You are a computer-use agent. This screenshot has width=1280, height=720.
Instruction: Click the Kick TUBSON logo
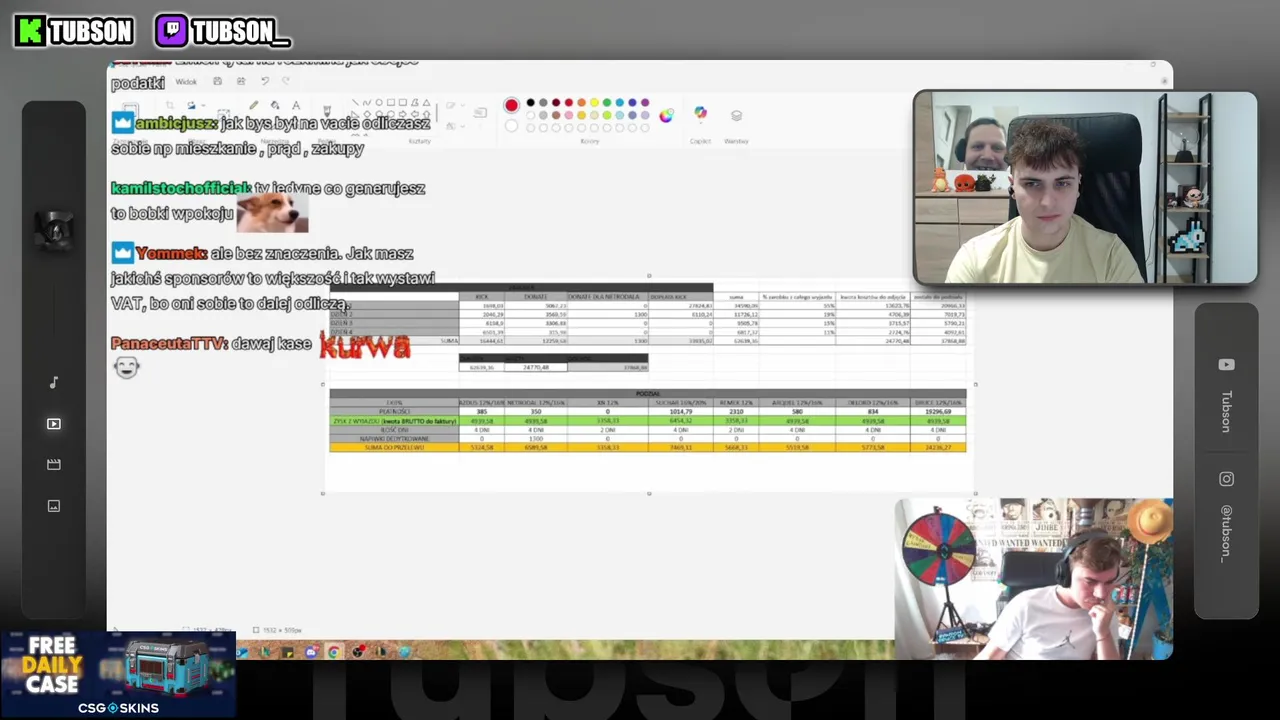75,31
